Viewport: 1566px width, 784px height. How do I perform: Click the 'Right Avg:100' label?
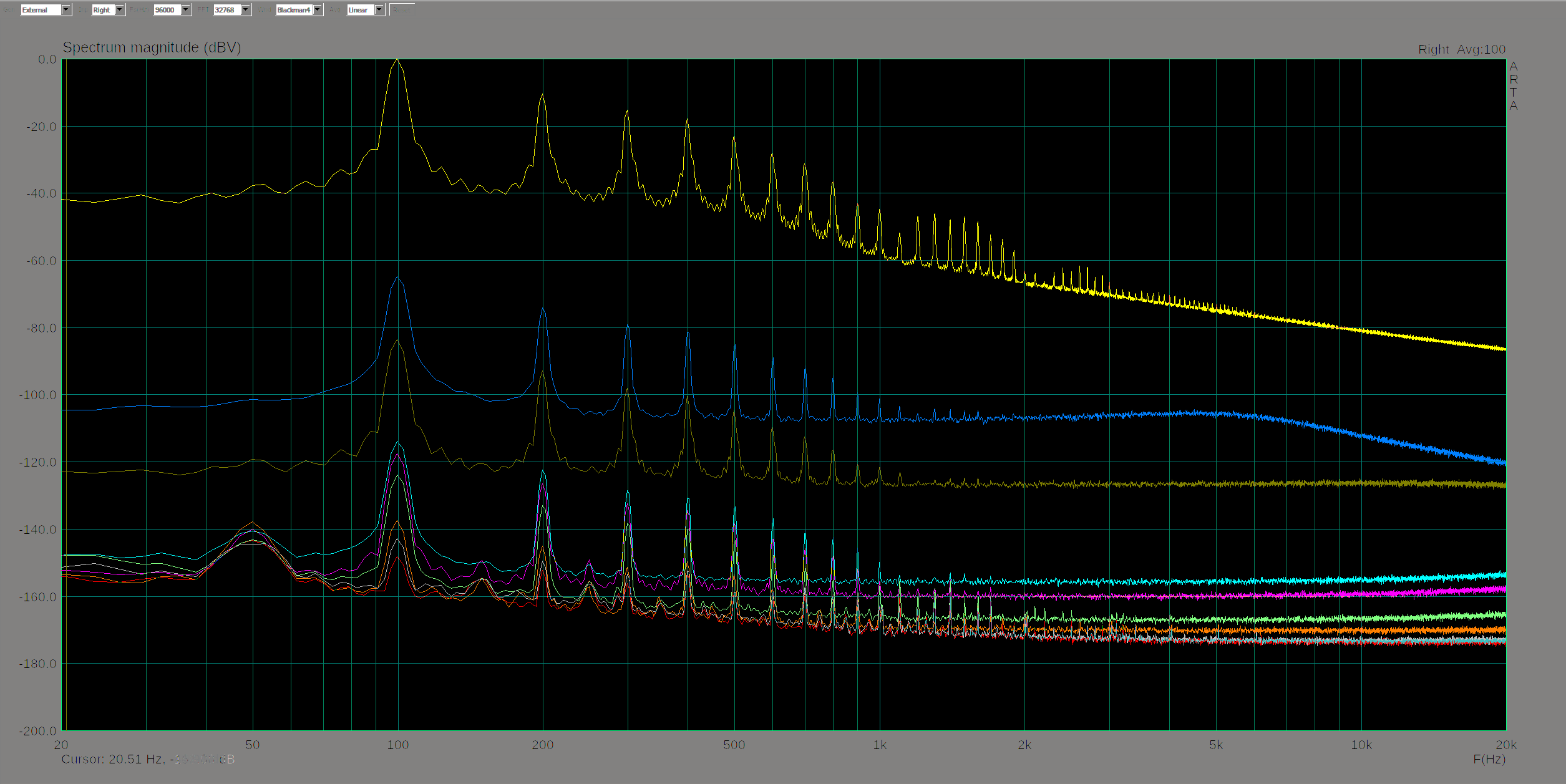coord(1461,49)
